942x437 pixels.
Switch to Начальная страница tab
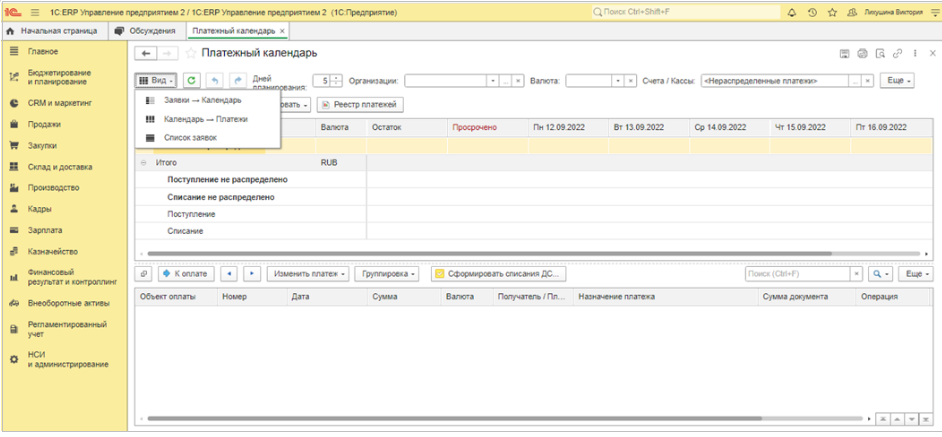55,31
